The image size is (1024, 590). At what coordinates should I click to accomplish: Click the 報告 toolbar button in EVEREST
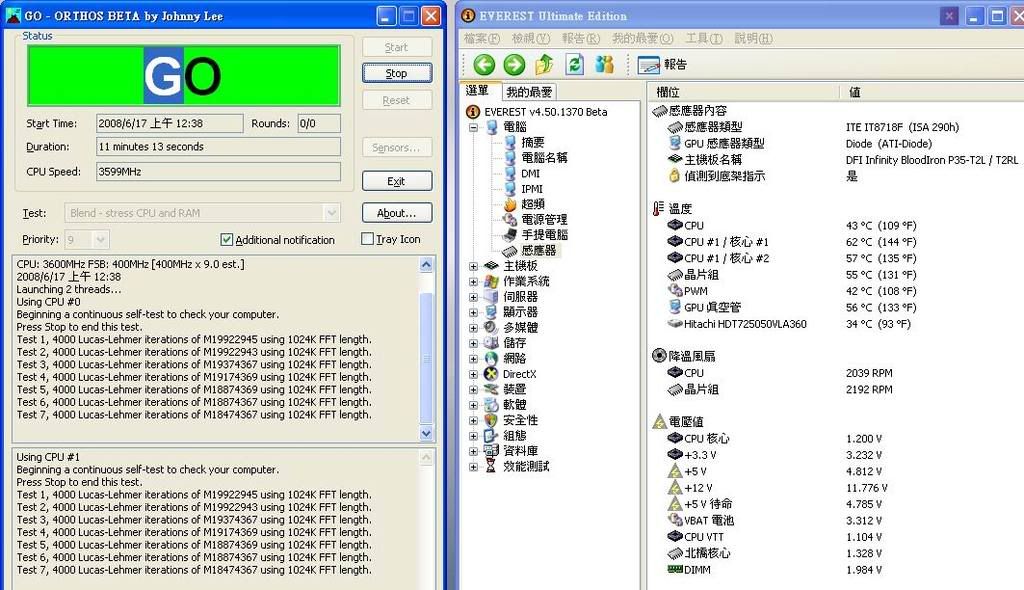click(x=662, y=65)
